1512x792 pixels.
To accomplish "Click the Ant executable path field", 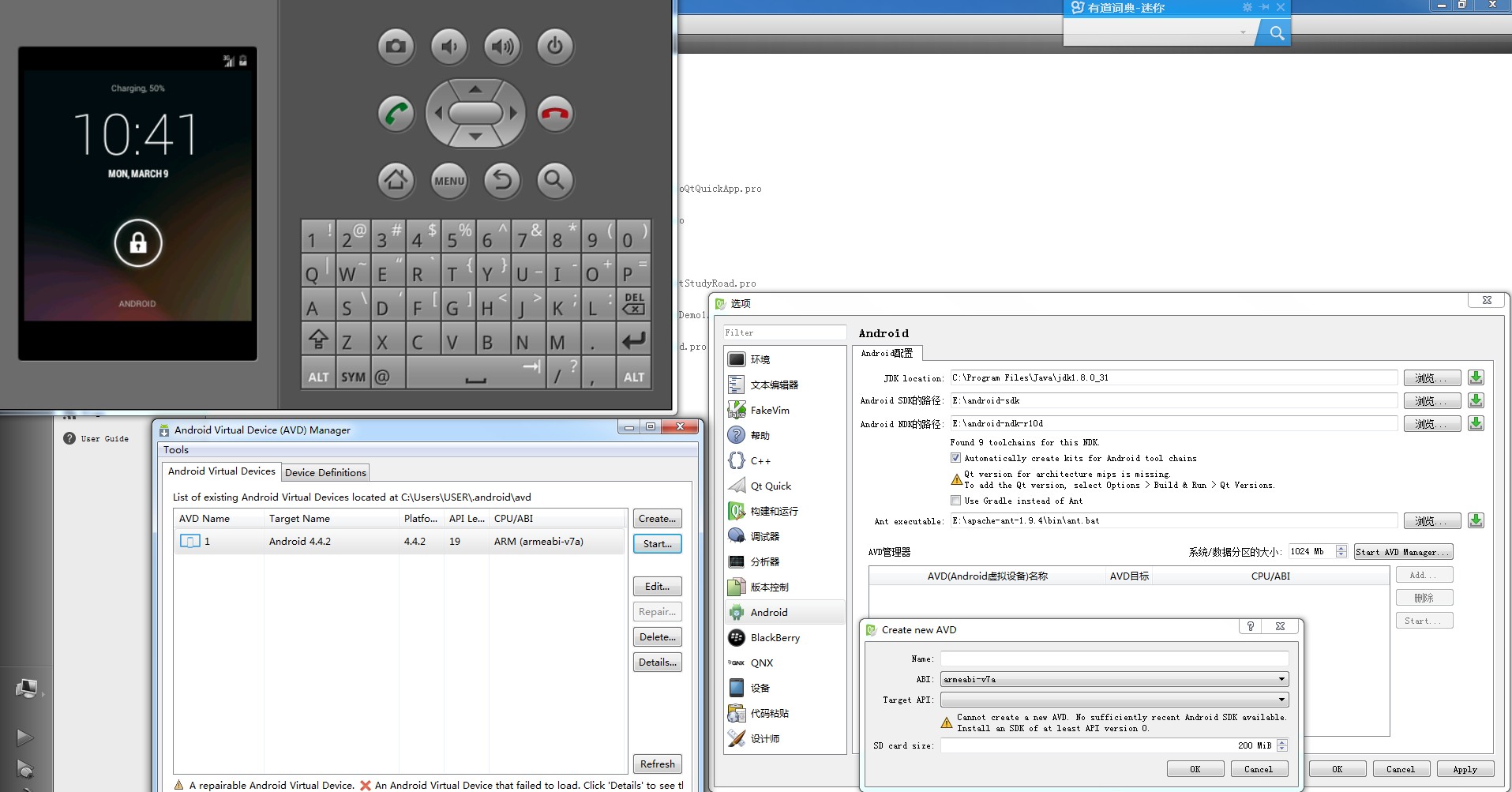I will click(1173, 520).
